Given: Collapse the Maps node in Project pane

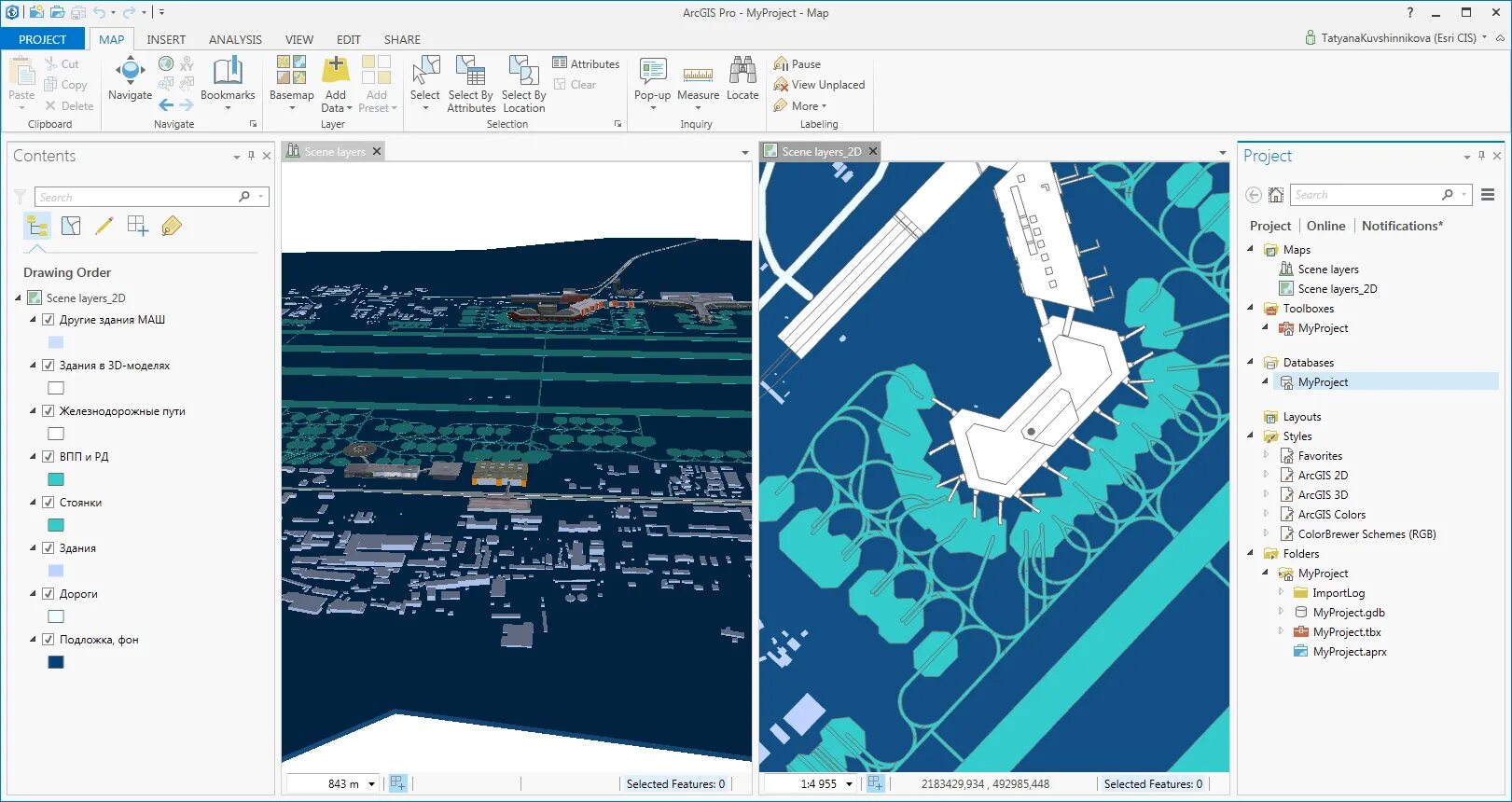Looking at the screenshot, I should [1251, 249].
